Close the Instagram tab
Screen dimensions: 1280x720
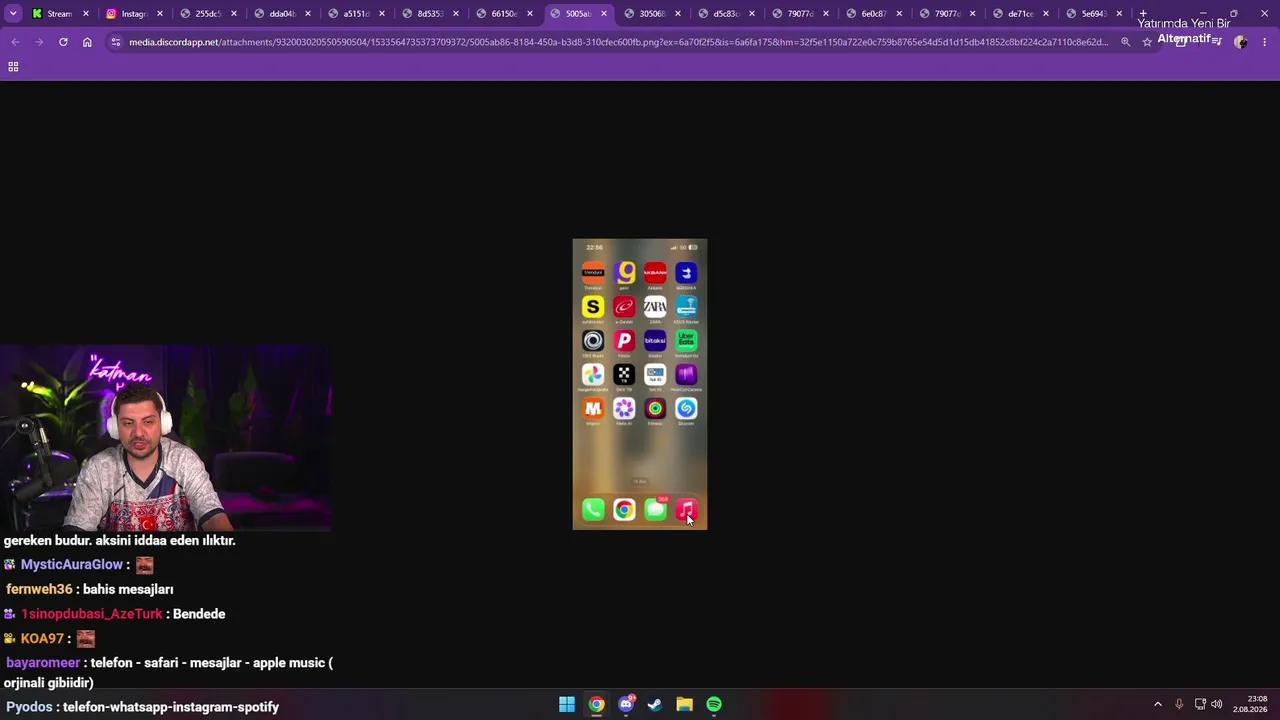click(x=160, y=14)
